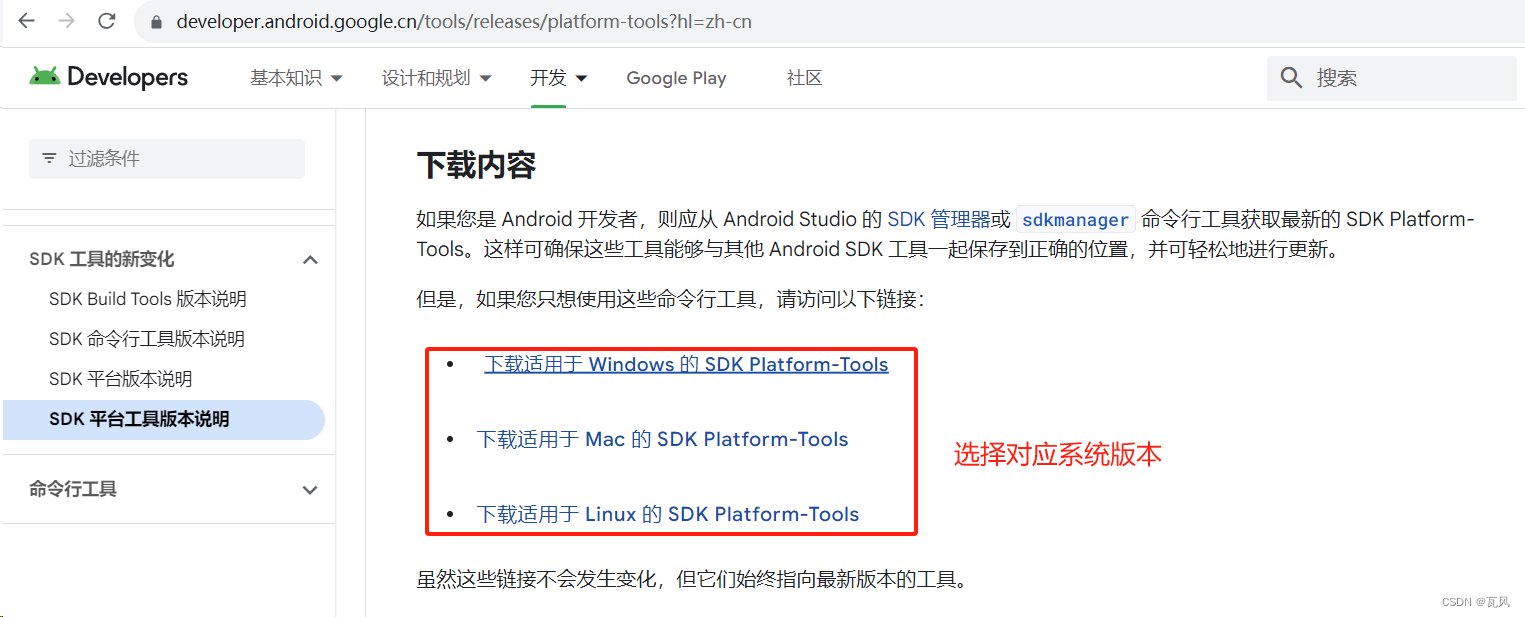Collapse the SDK 工具的新变化 section
Screen dimensions: 1525x617
coord(310,260)
